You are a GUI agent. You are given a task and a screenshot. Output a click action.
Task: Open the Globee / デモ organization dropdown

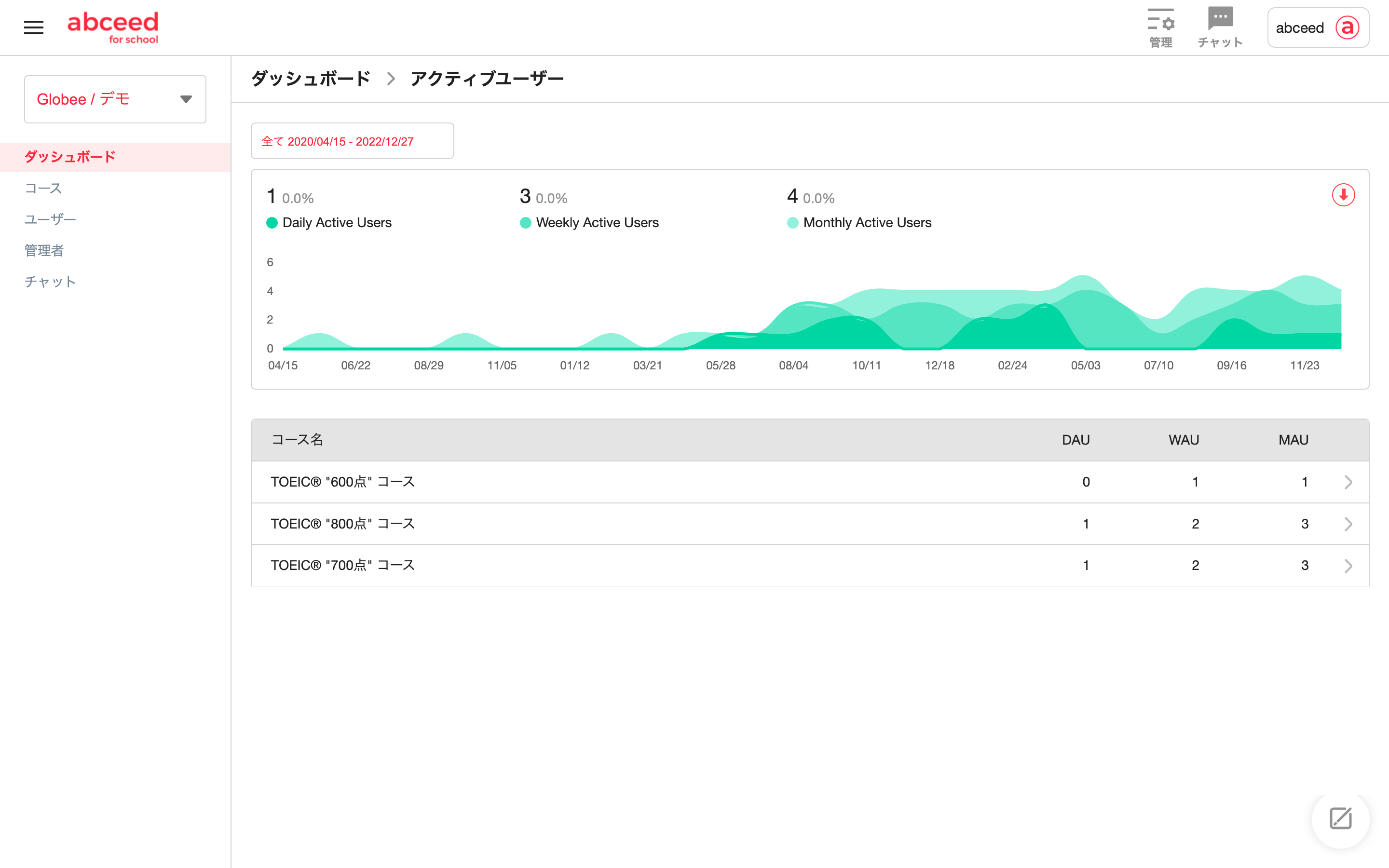coord(115,99)
